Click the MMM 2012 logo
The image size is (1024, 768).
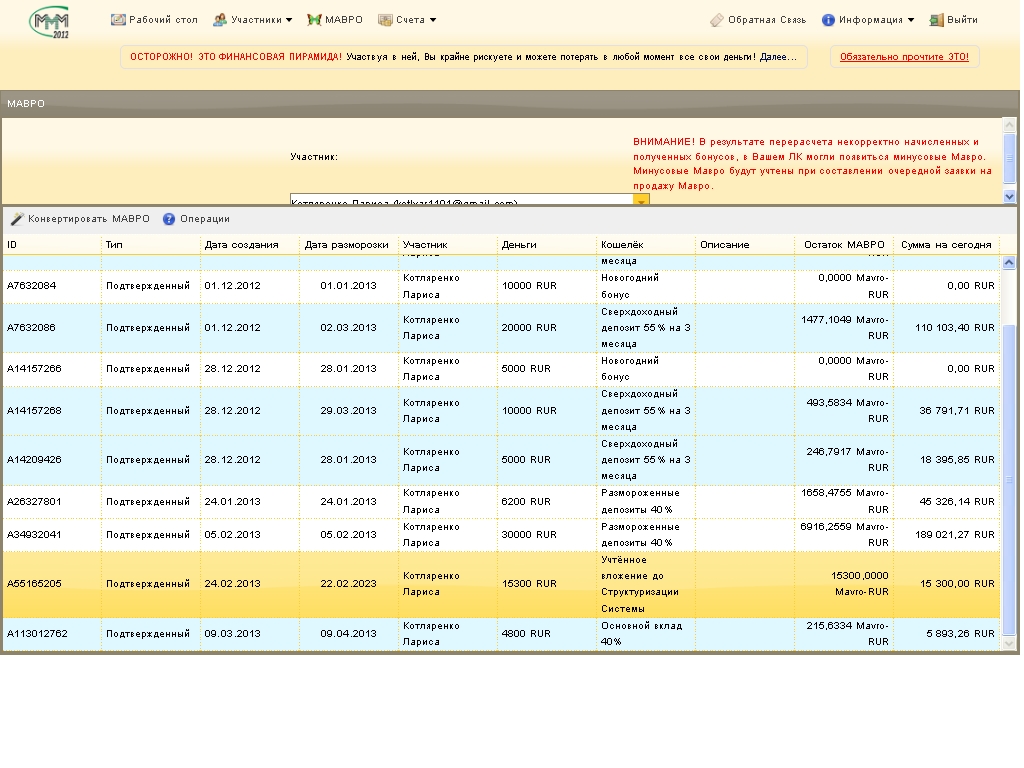pos(50,22)
